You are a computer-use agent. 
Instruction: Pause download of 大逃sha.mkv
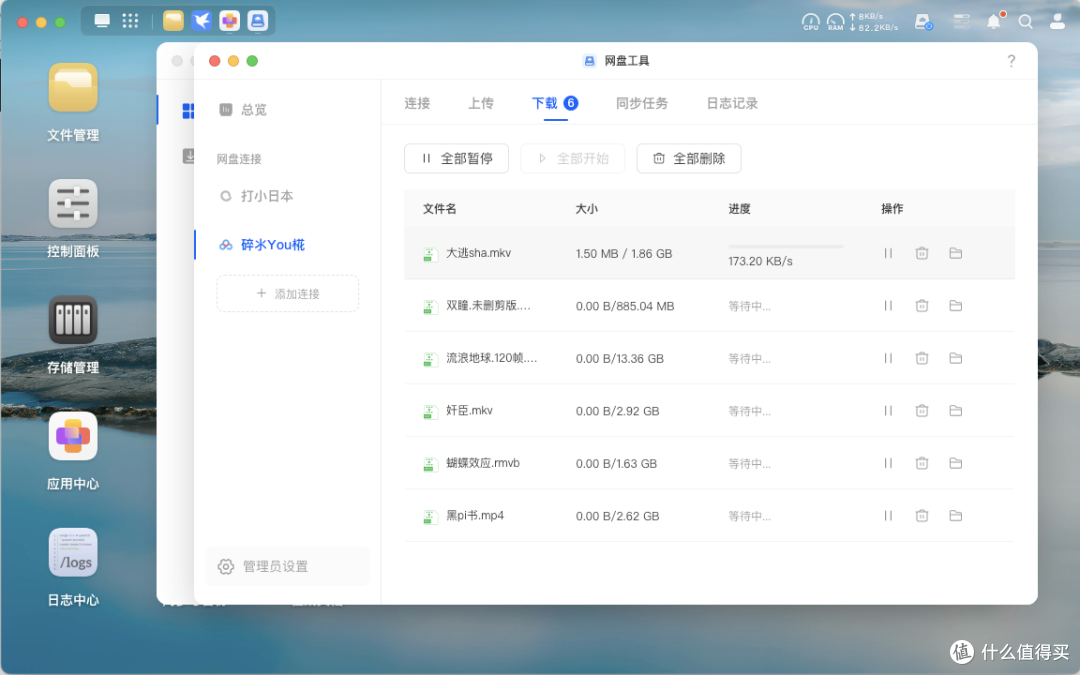point(888,253)
